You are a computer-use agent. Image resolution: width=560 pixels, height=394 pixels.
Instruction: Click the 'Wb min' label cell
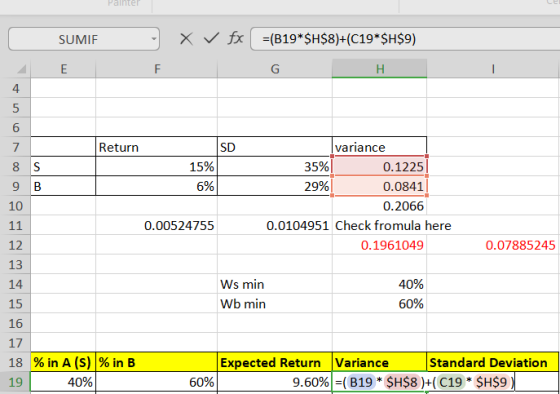coord(275,304)
